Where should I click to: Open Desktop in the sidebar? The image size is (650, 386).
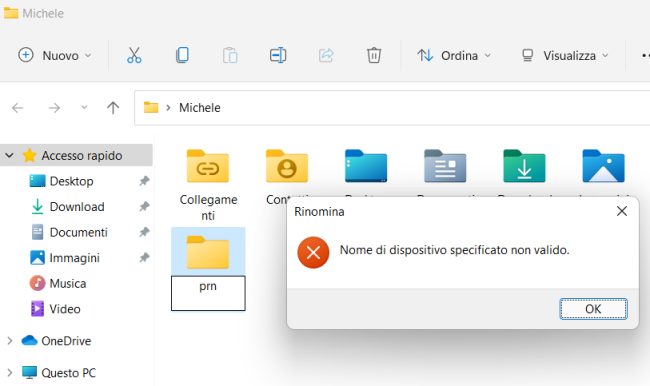point(71,181)
